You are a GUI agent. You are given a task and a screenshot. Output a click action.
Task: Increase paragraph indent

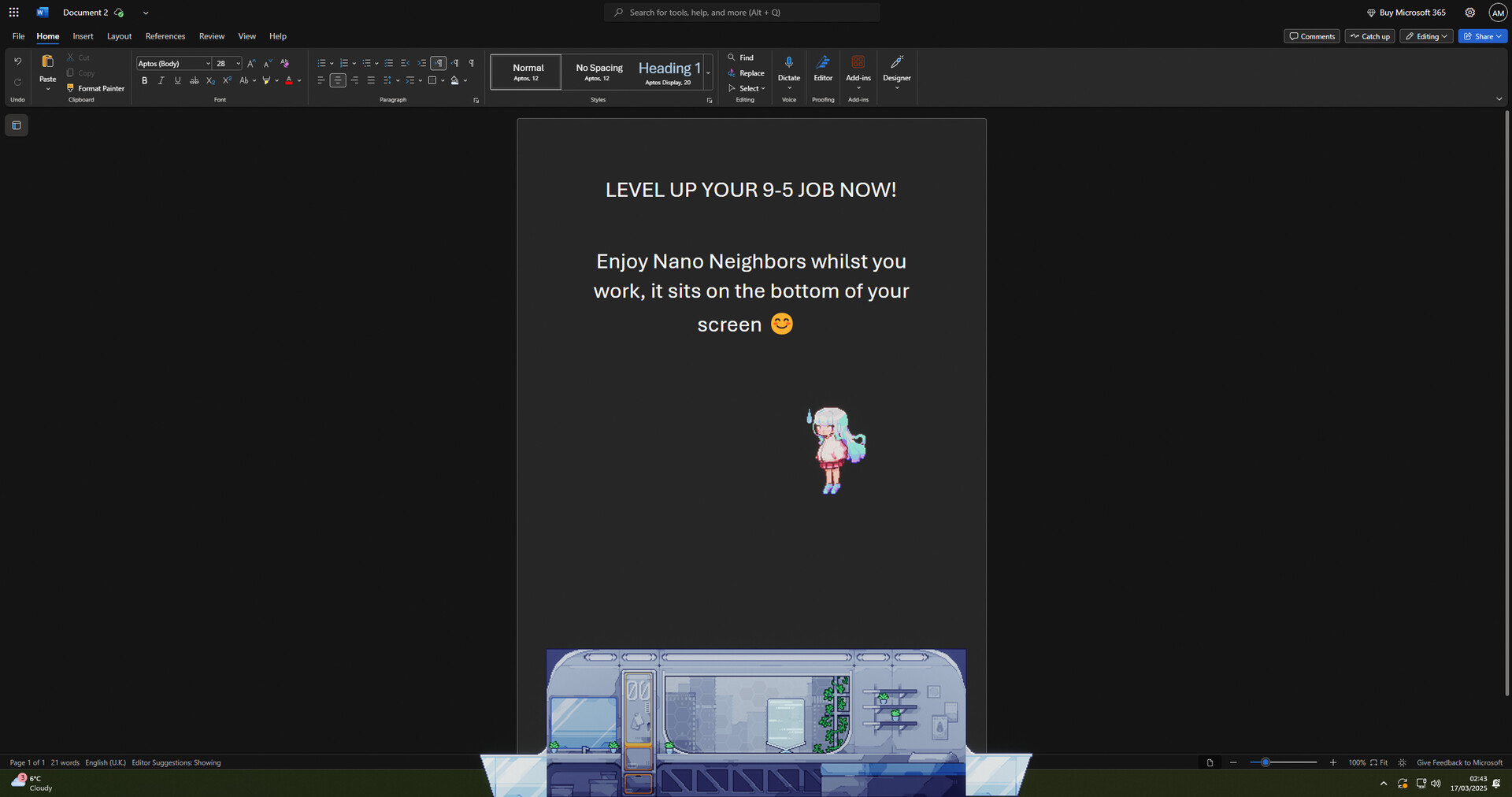(x=421, y=63)
